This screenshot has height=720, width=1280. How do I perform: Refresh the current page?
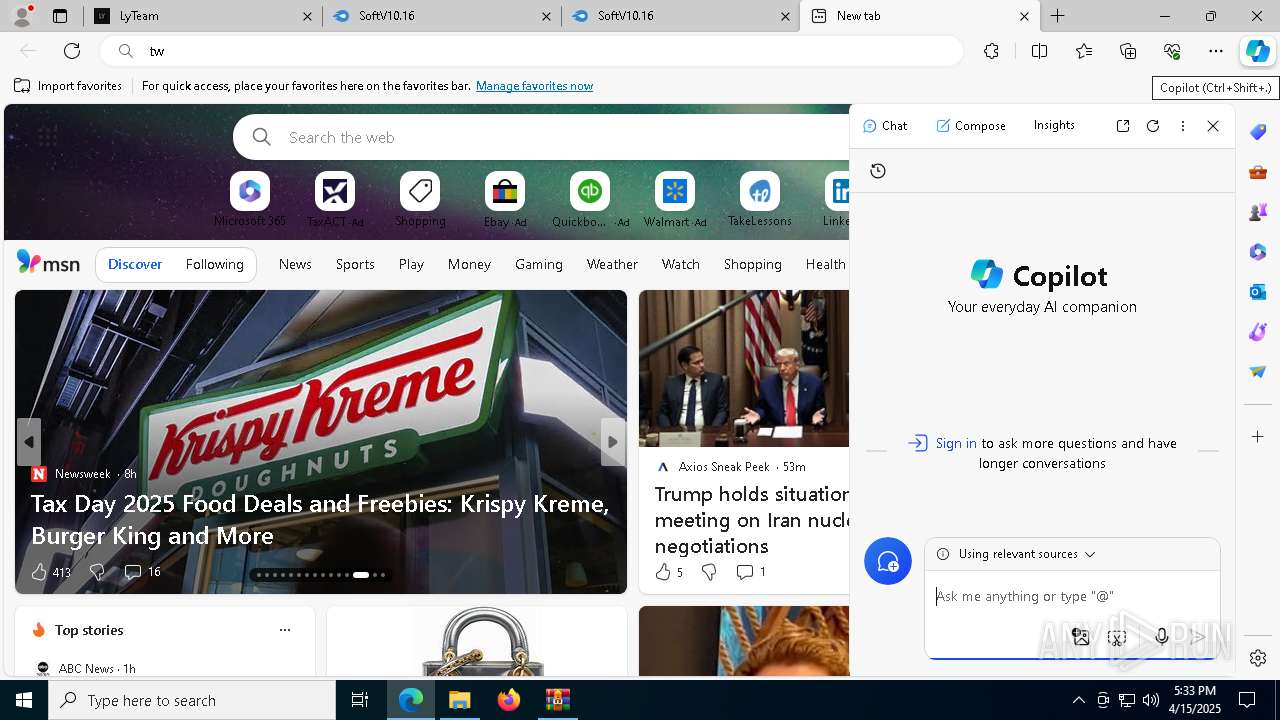[72, 51]
